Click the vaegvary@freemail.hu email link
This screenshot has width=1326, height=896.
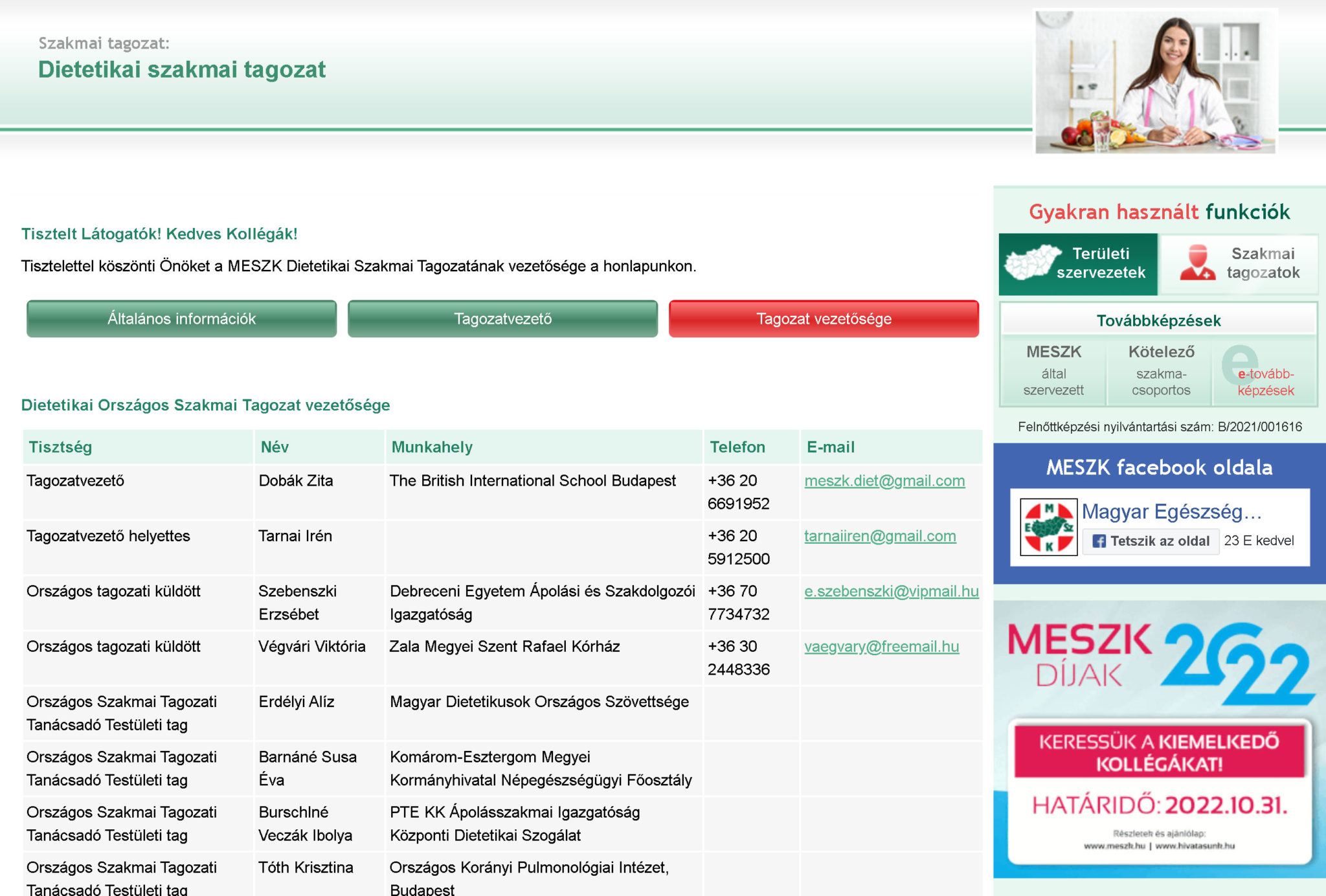[881, 647]
